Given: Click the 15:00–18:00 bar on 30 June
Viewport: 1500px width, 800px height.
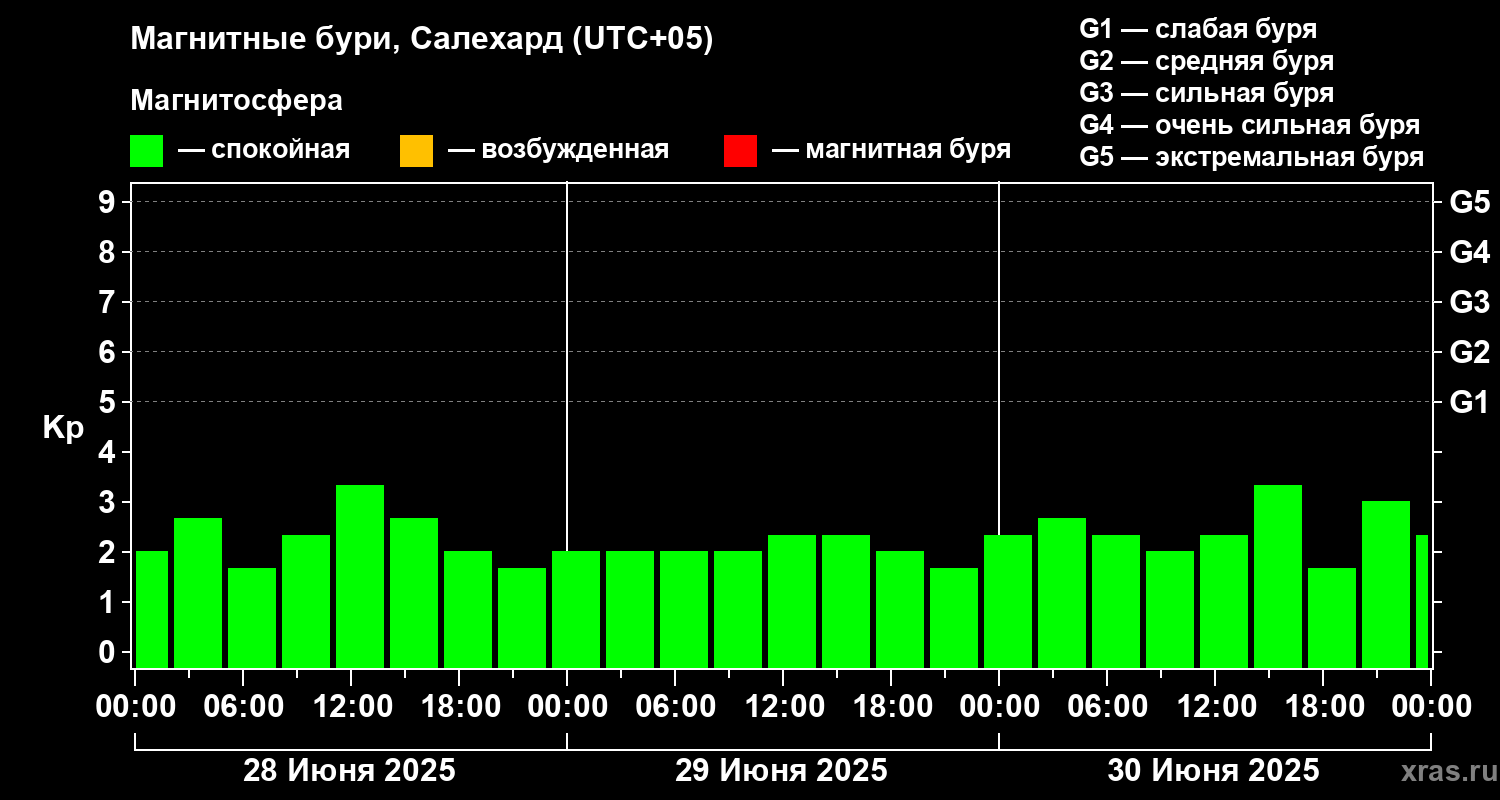Looking at the screenshot, I should (1278, 576).
